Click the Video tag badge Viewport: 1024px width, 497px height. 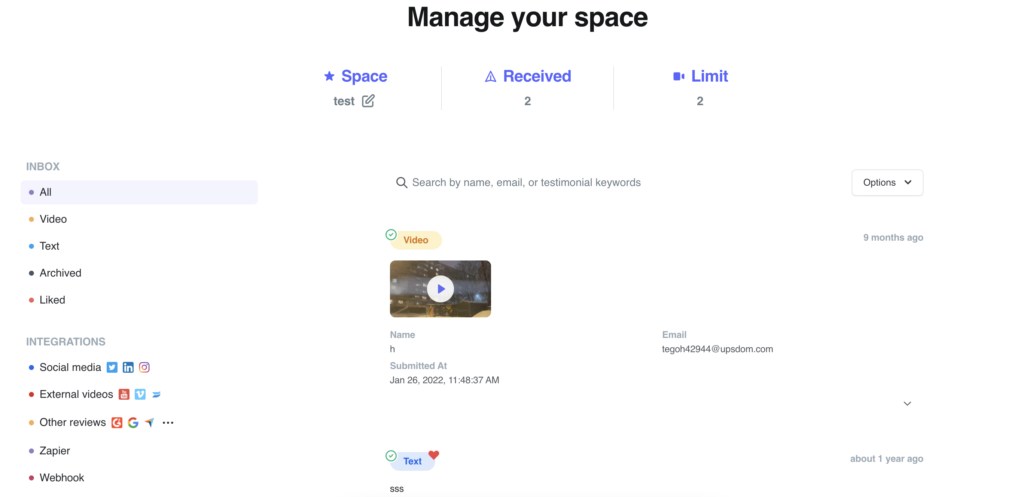416,240
